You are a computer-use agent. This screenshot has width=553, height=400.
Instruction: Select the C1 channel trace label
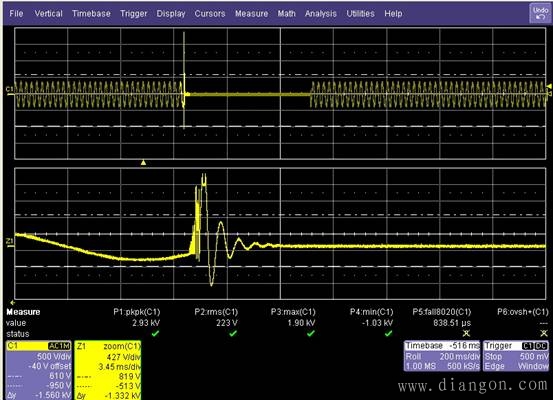pyautogui.click(x=9, y=89)
